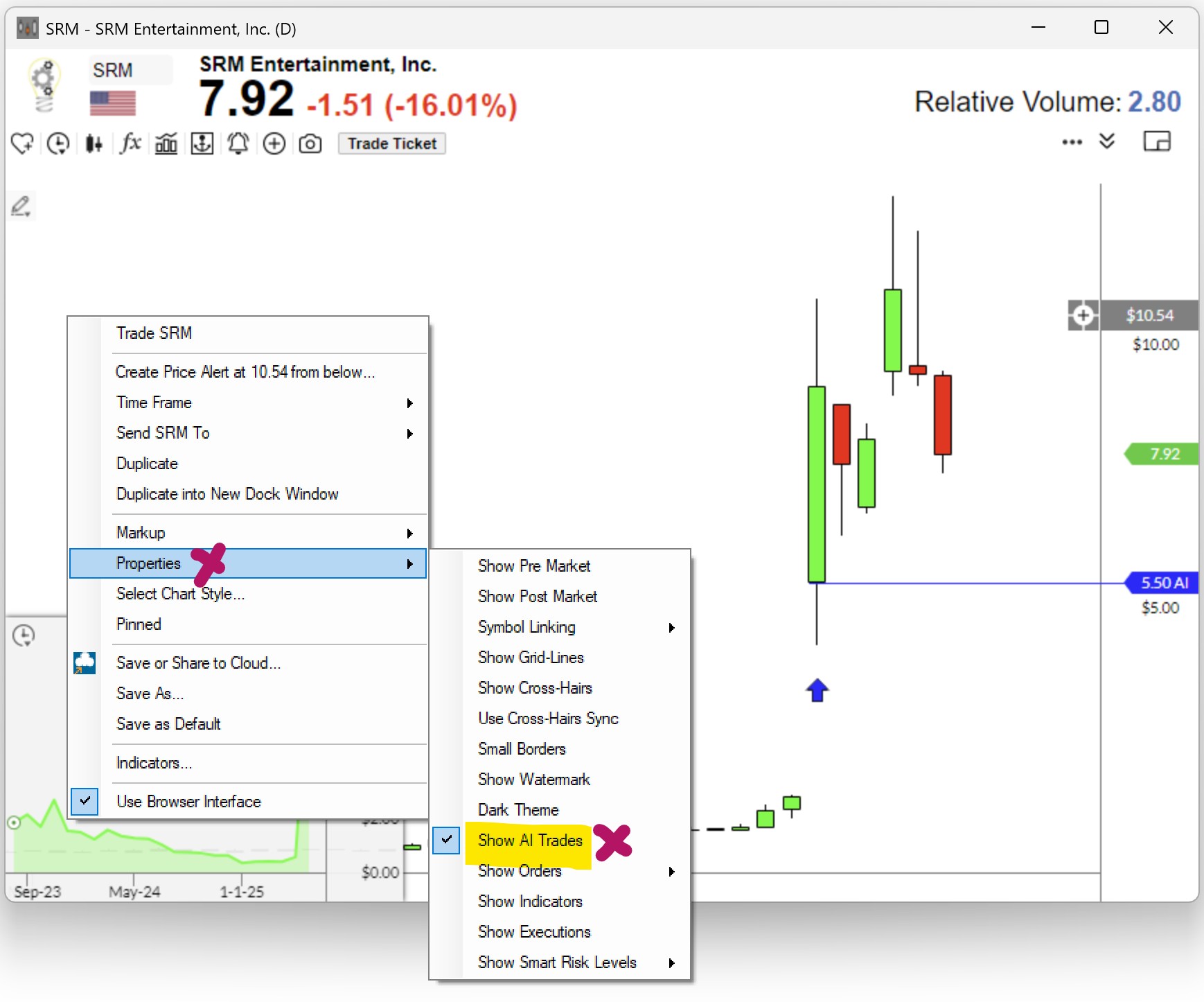Toggle Use Browser Interface checkbox
This screenshot has height=1002, width=1204.
click(x=85, y=801)
